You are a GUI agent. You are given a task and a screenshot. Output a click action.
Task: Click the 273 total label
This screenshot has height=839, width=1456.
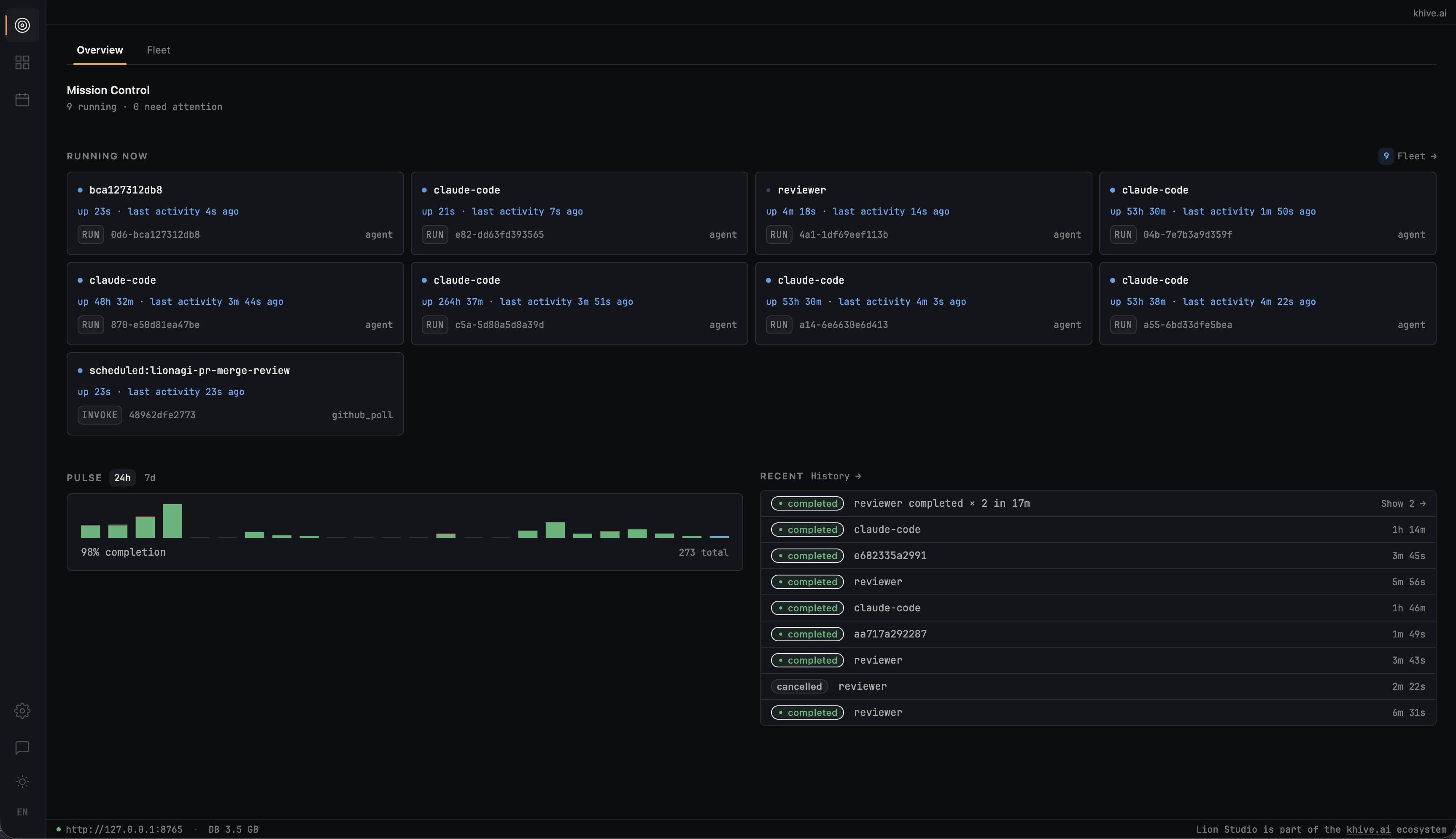703,552
